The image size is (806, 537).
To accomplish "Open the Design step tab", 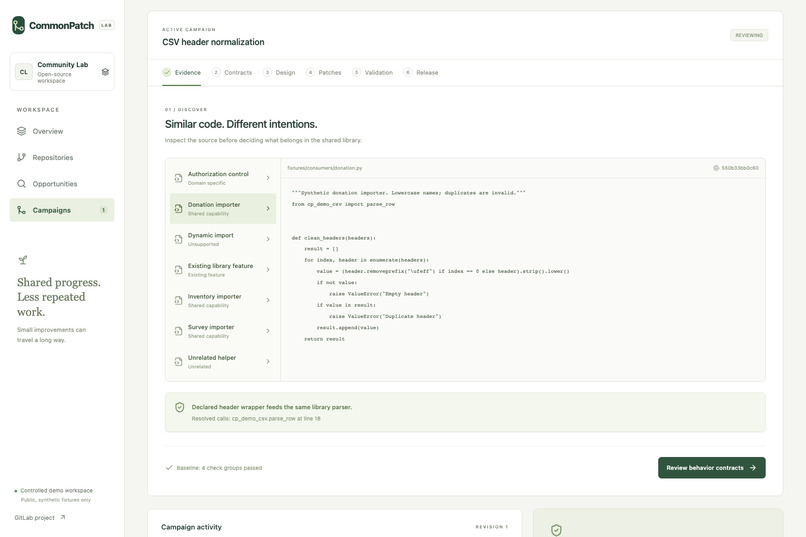I will 279,72.
